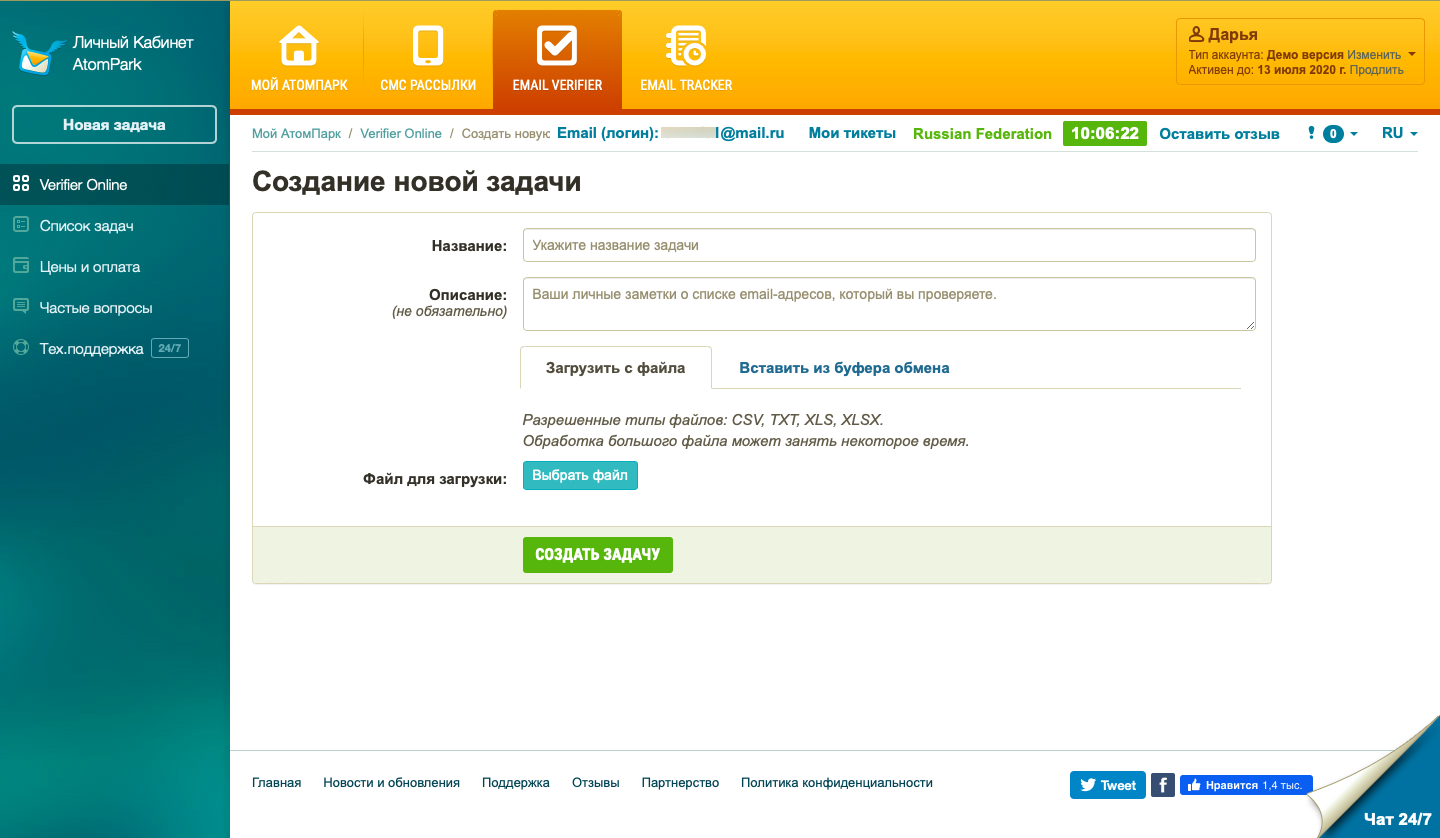Viewport: 1440px width, 838px height.
Task: Click Партнерство footer link
Action: coord(680,783)
